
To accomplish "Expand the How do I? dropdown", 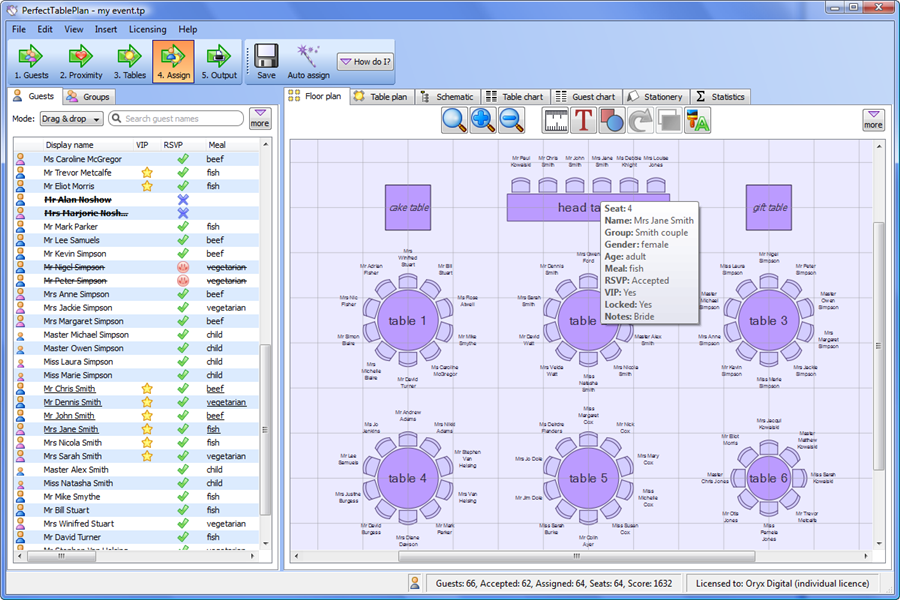I will click(365, 61).
